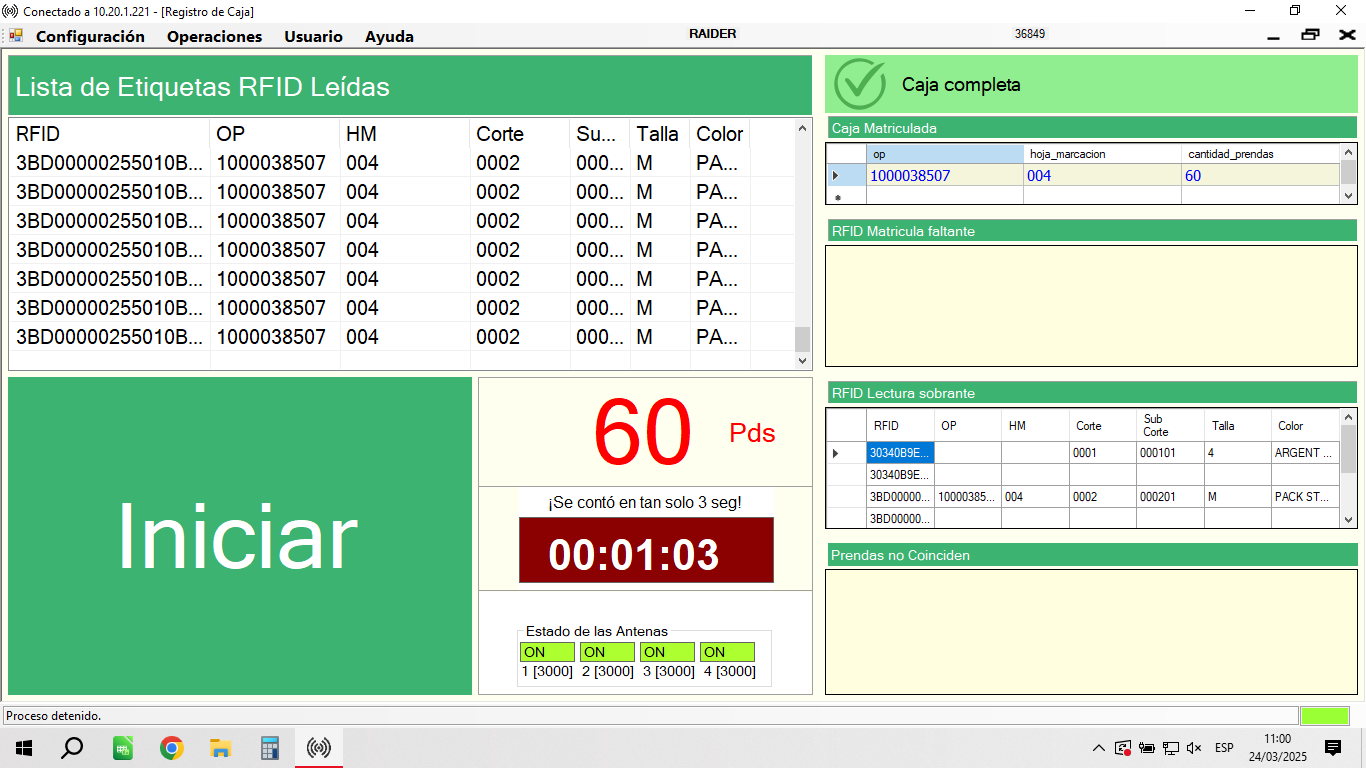This screenshot has height=768, width=1366.
Task: Open the Ayuda menu
Action: [x=389, y=37]
